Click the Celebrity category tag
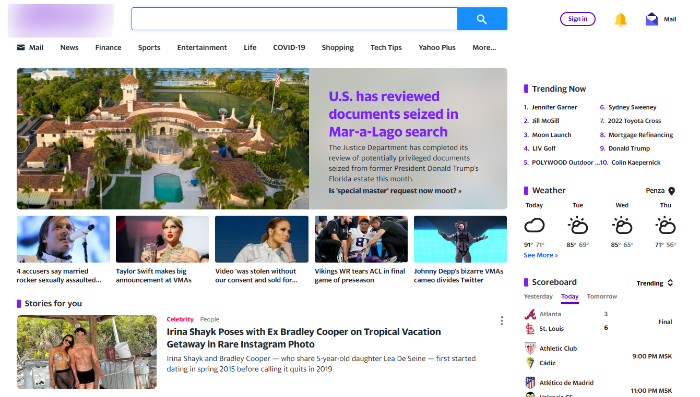 coord(180,319)
